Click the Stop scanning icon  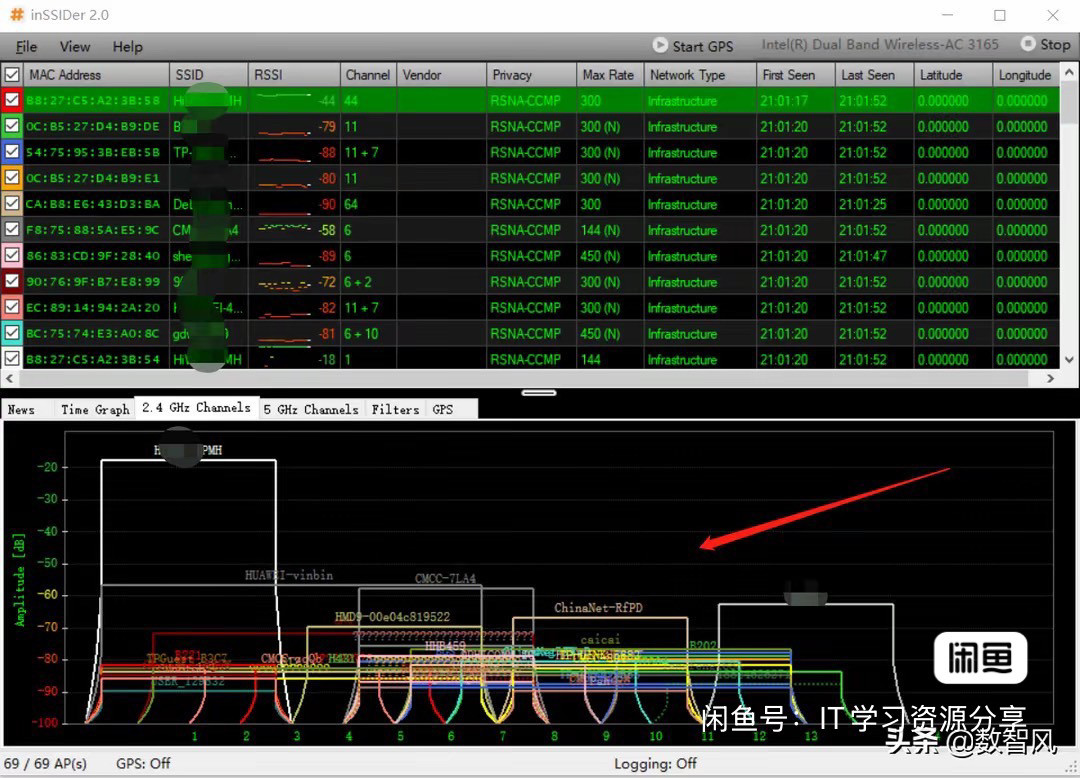point(1027,44)
